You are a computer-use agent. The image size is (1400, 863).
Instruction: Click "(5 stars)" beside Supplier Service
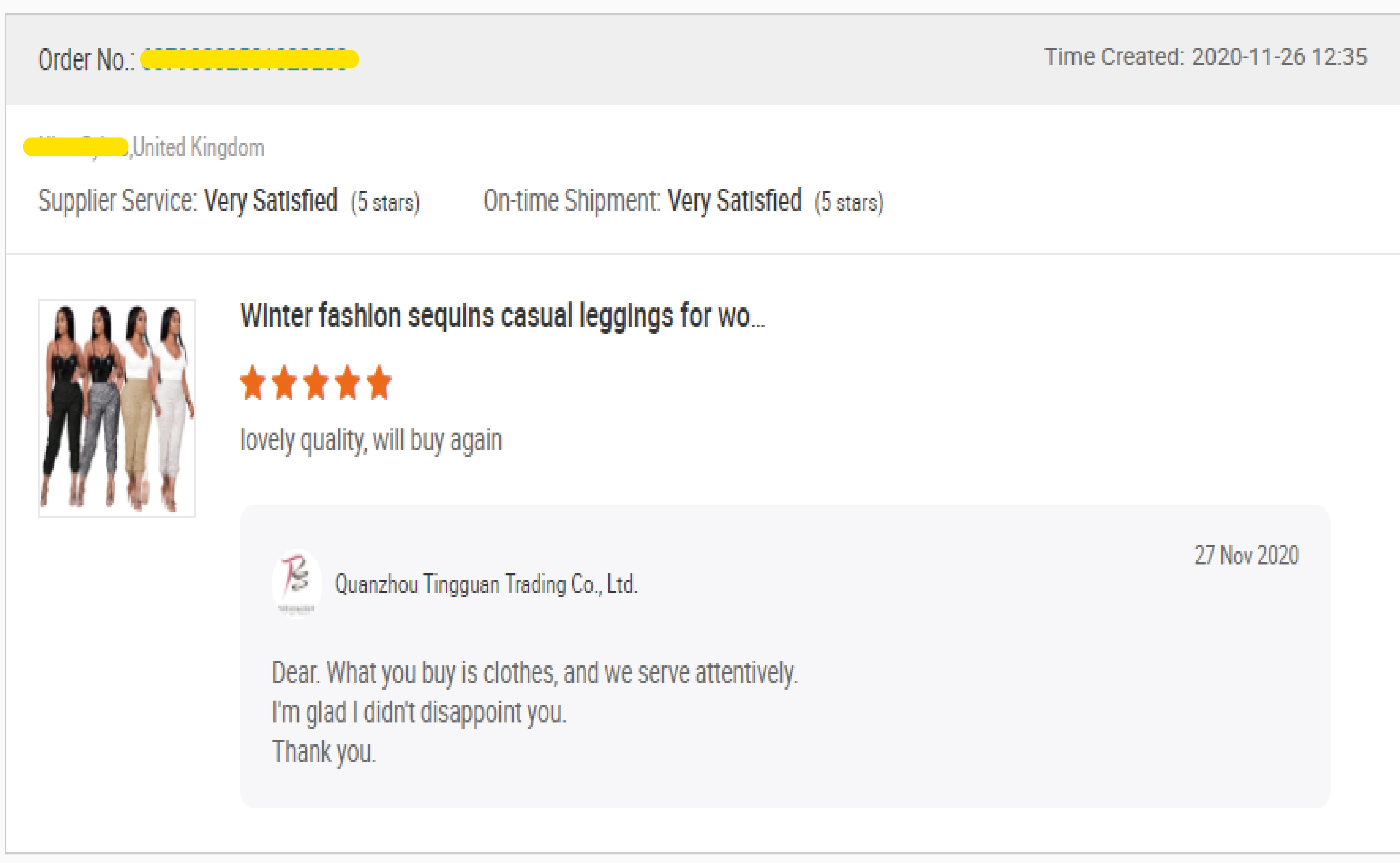pyautogui.click(x=385, y=203)
